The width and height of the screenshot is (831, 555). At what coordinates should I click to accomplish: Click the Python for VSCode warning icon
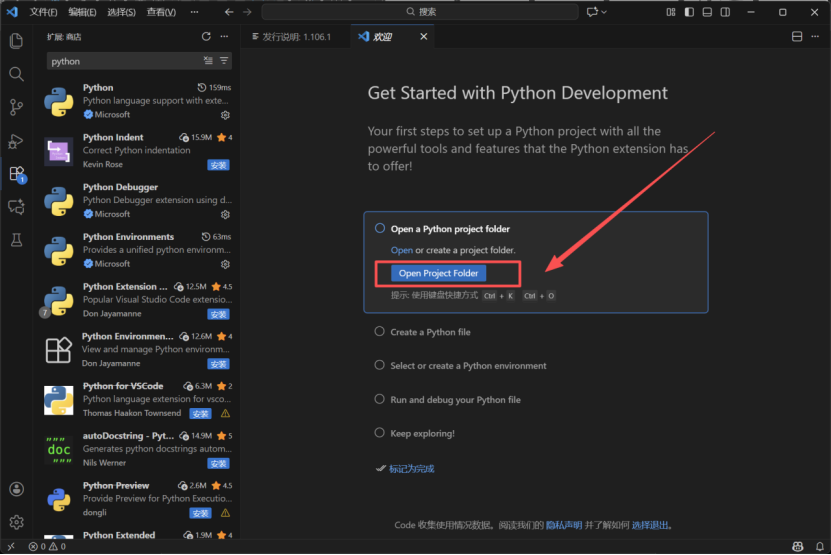(x=225, y=413)
